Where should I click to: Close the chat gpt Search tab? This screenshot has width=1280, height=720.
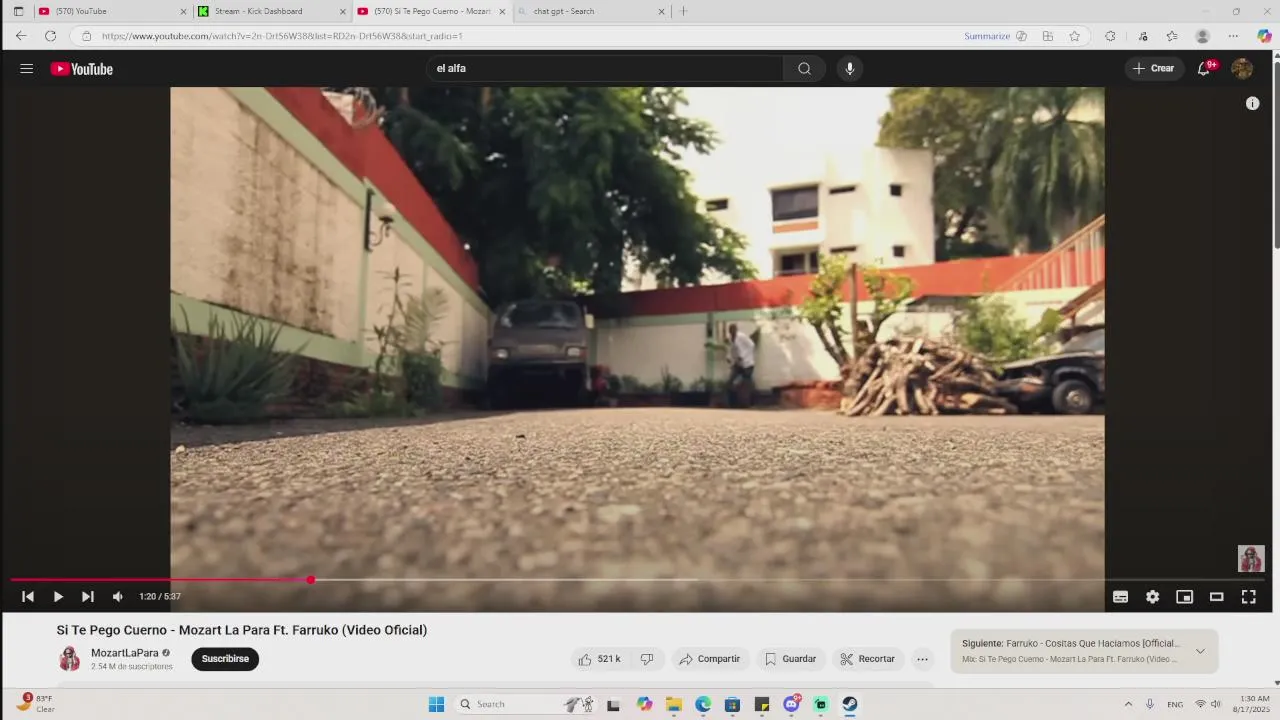pos(661,12)
